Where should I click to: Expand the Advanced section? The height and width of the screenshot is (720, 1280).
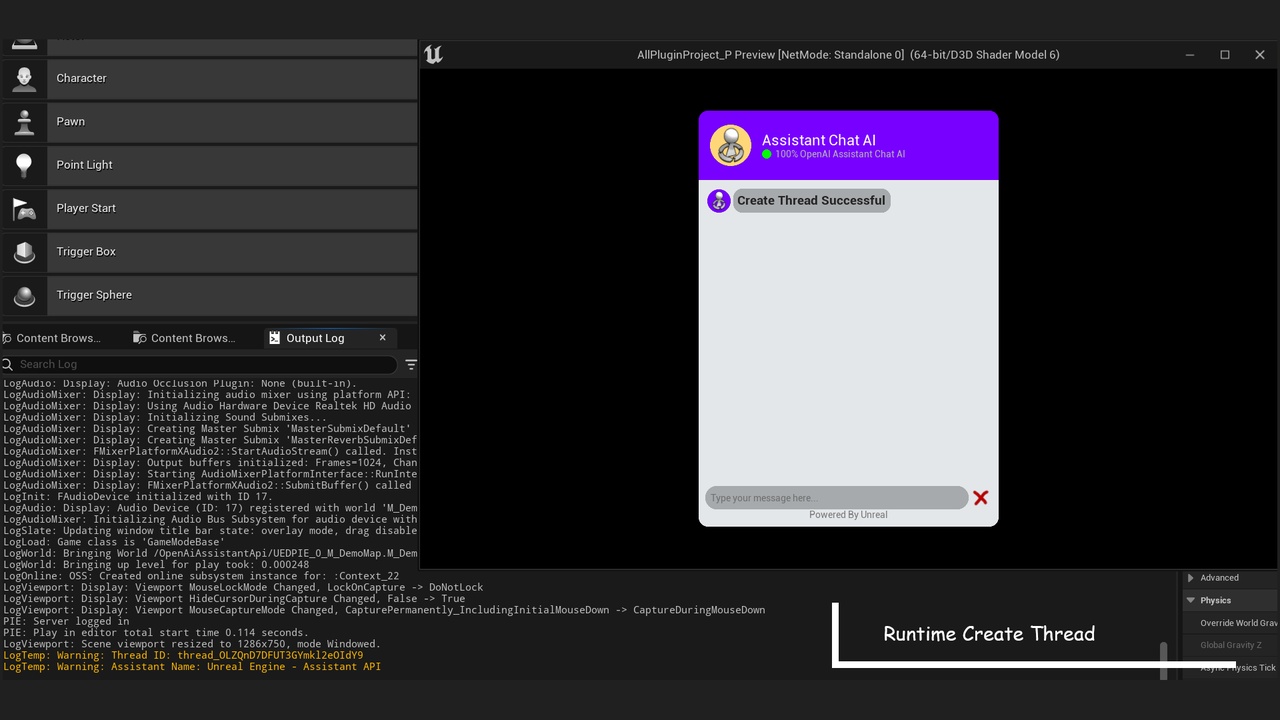pos(1191,578)
